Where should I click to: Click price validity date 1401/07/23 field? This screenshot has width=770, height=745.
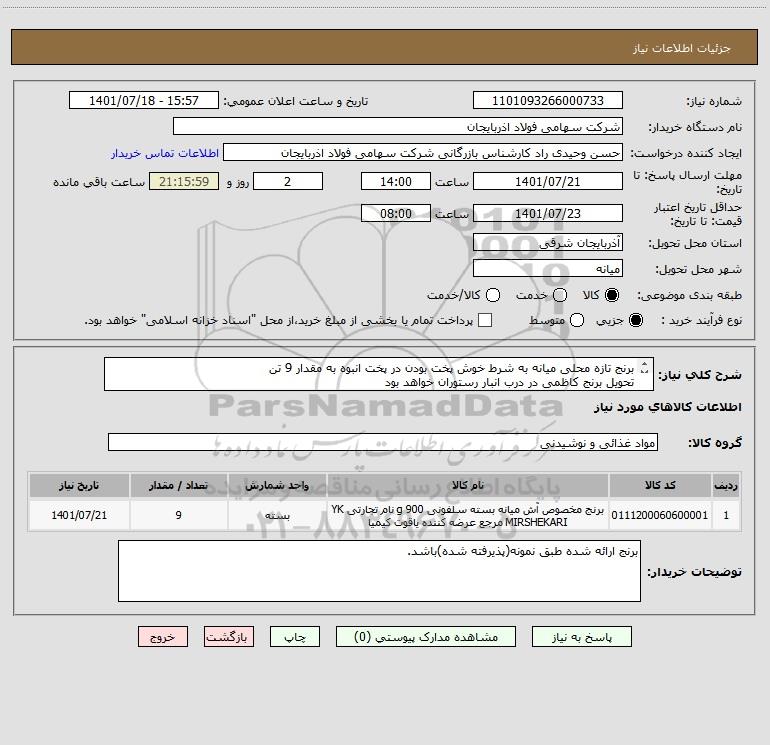coord(548,213)
